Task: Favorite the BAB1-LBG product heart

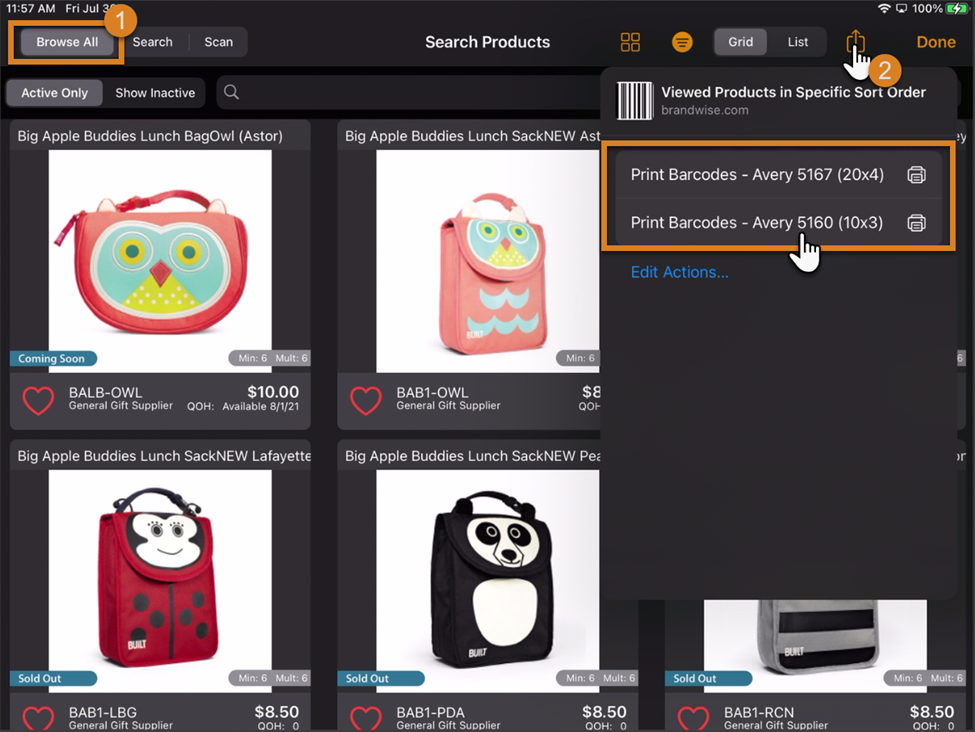Action: (x=39, y=718)
